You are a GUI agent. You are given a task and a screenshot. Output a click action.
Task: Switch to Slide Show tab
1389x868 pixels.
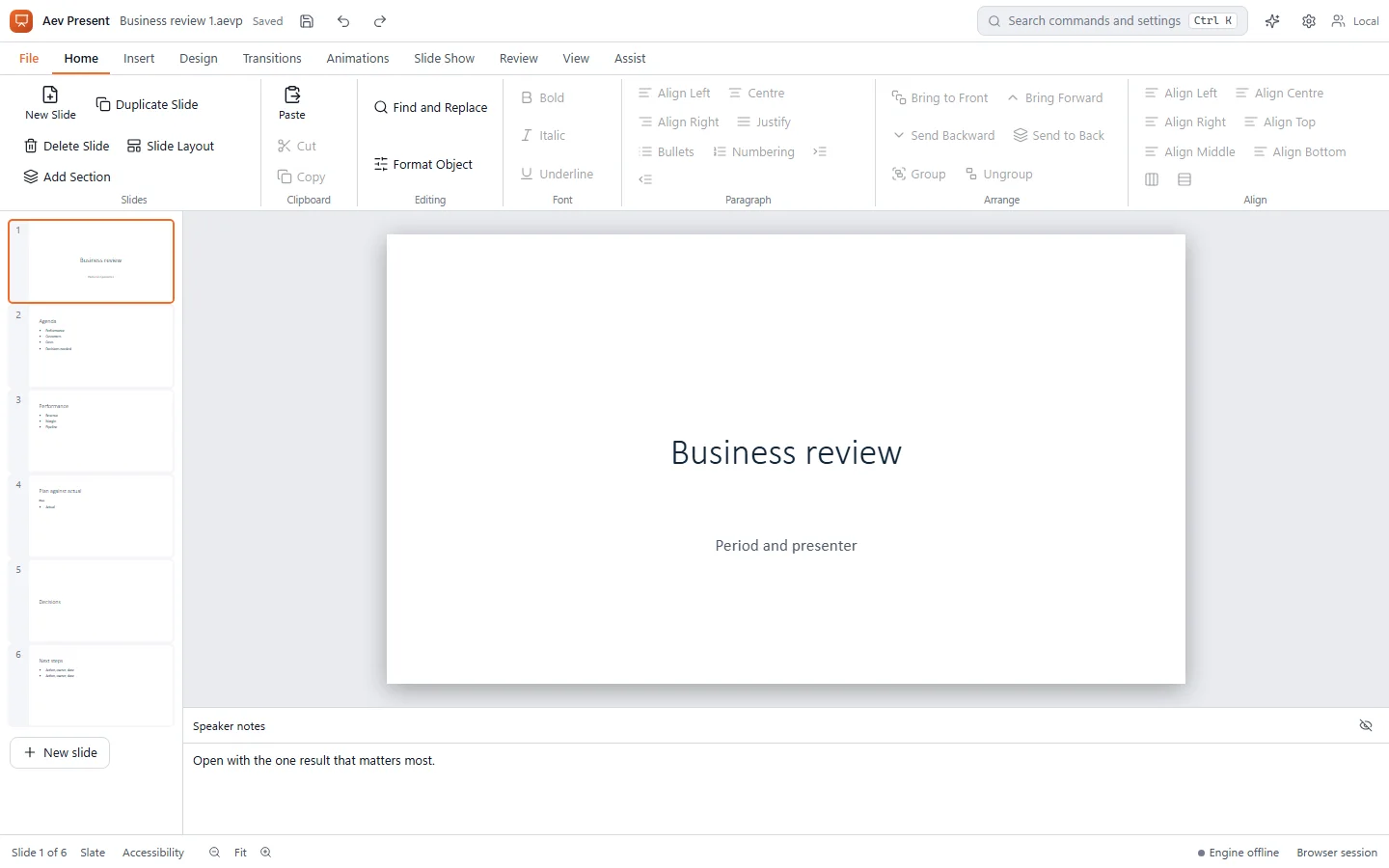click(x=444, y=58)
